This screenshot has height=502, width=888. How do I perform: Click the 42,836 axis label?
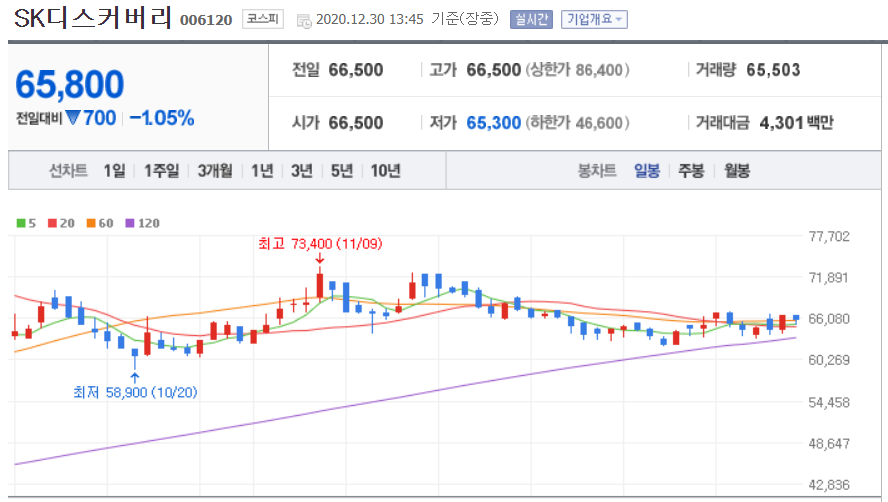click(x=829, y=485)
